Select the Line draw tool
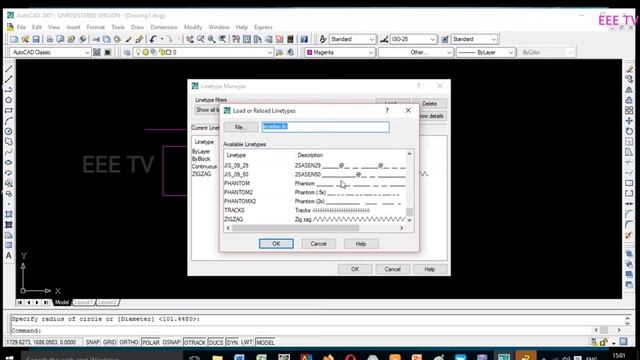The height and width of the screenshot is (360, 640). pyautogui.click(x=9, y=69)
